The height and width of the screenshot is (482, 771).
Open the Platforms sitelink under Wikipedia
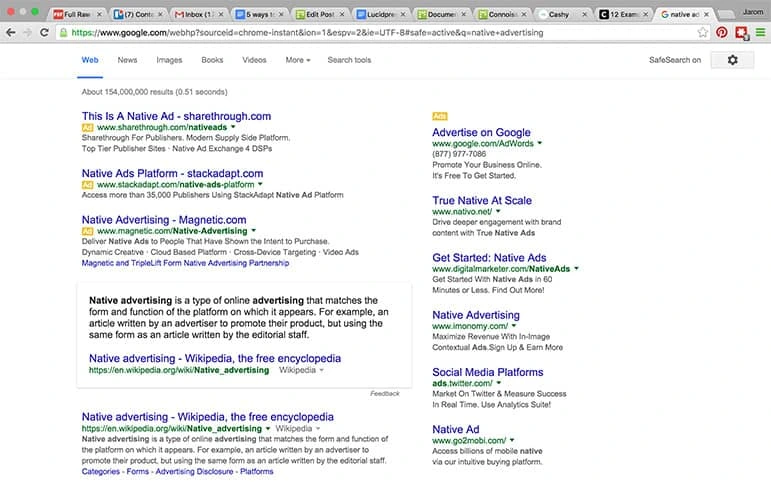click(x=257, y=472)
